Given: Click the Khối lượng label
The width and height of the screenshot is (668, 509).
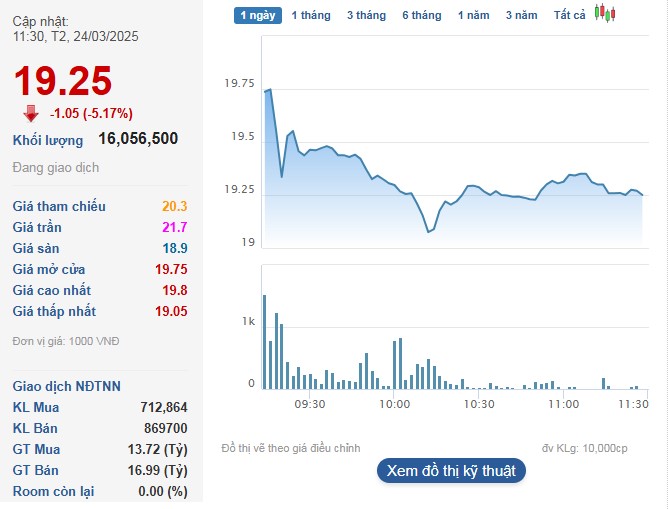Looking at the screenshot, I should tap(48, 140).
